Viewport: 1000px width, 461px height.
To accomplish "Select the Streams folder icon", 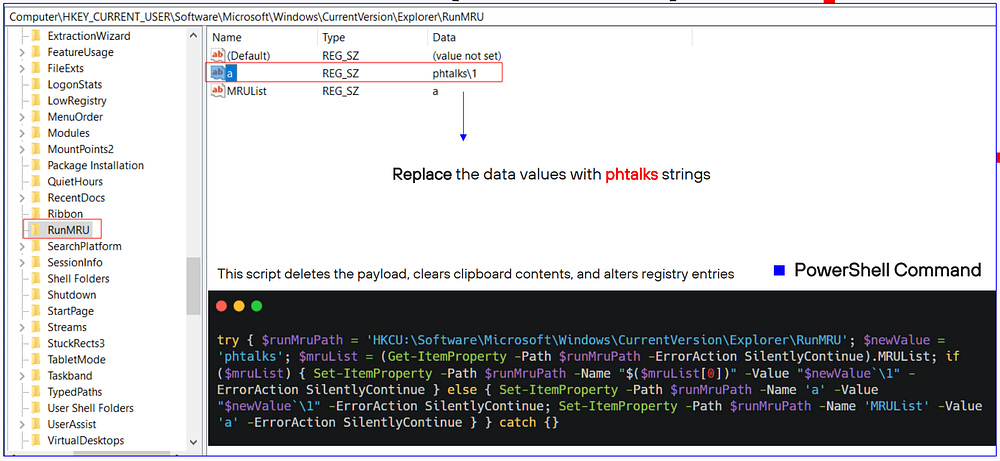I will click(x=36, y=327).
